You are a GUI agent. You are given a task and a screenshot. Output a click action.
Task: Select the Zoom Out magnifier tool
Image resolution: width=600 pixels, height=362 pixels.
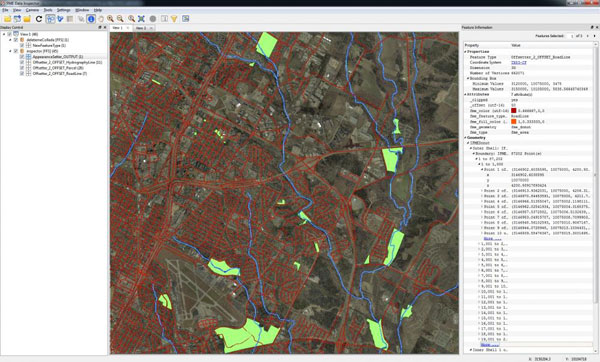coord(120,19)
